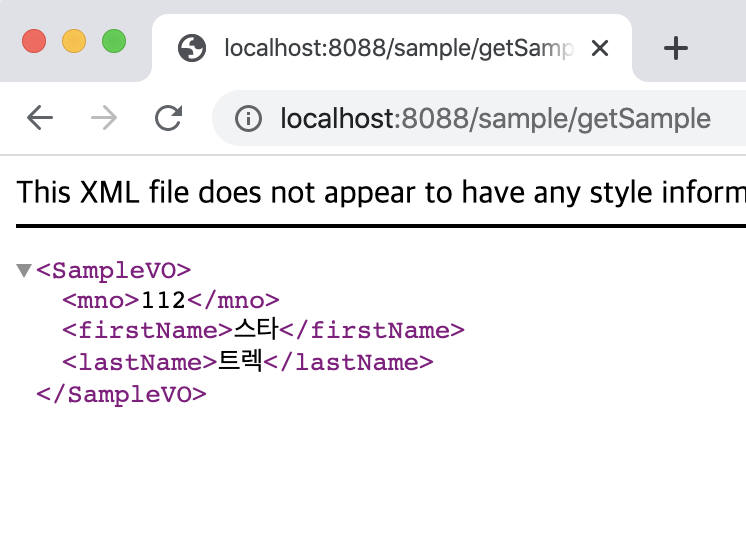Close the localhost:8088 tab

click(x=599, y=48)
